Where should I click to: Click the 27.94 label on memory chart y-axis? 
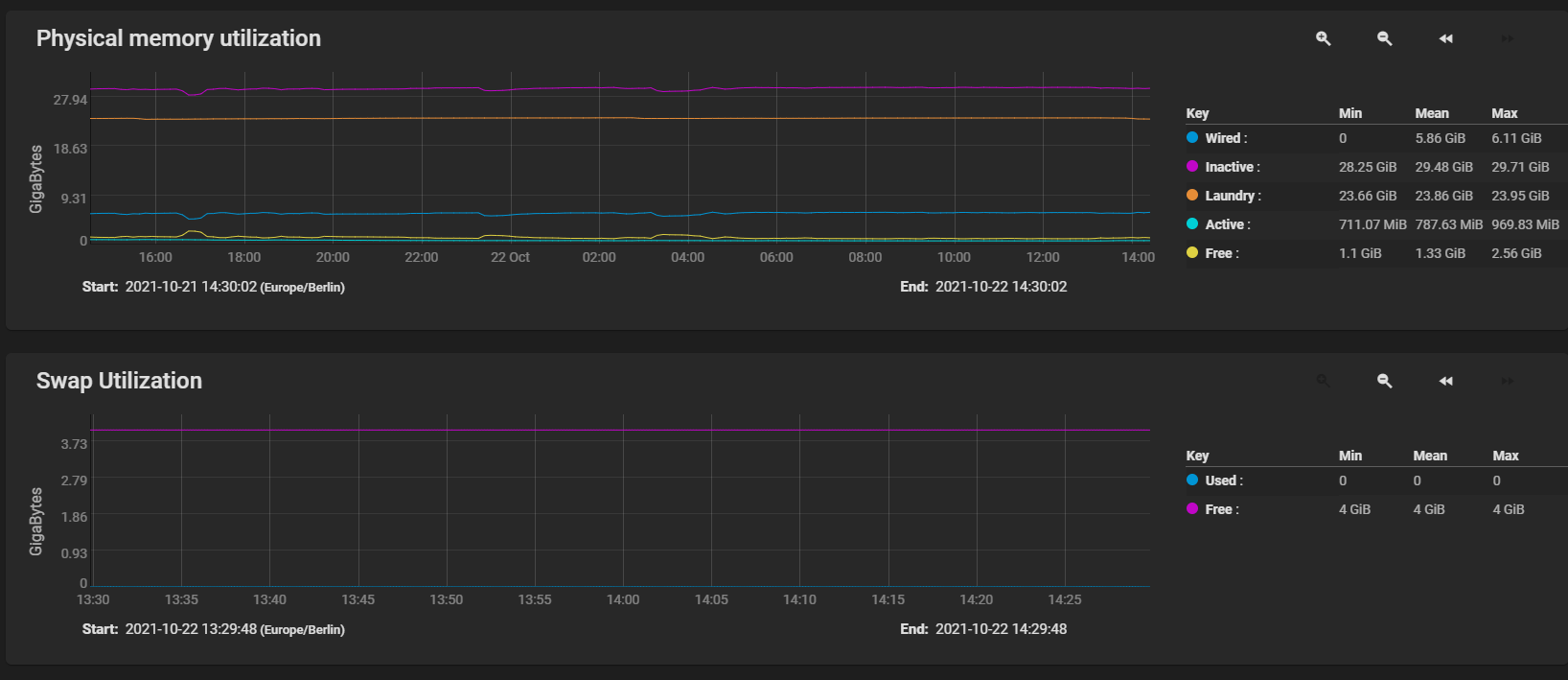click(70, 100)
